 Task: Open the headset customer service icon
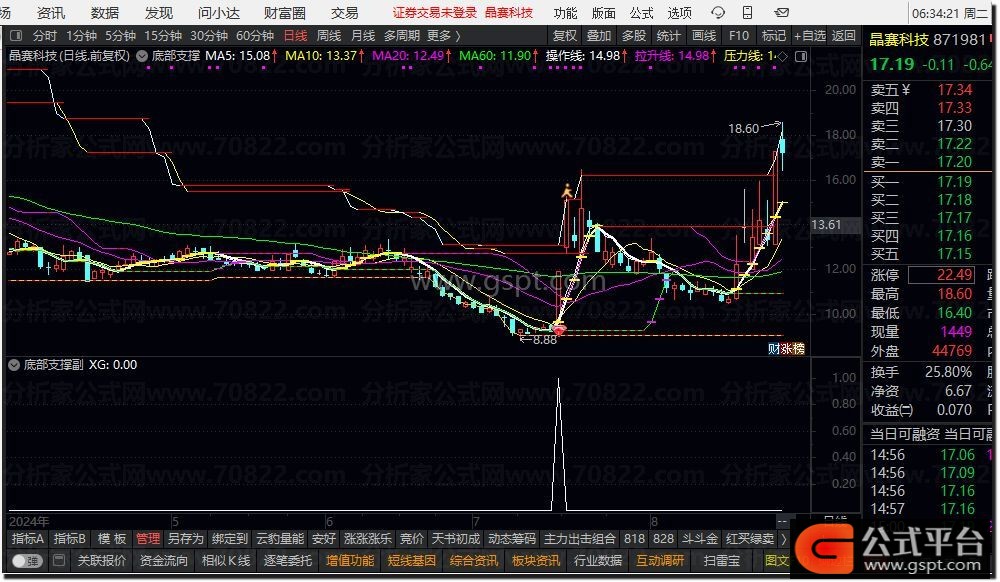click(718, 13)
